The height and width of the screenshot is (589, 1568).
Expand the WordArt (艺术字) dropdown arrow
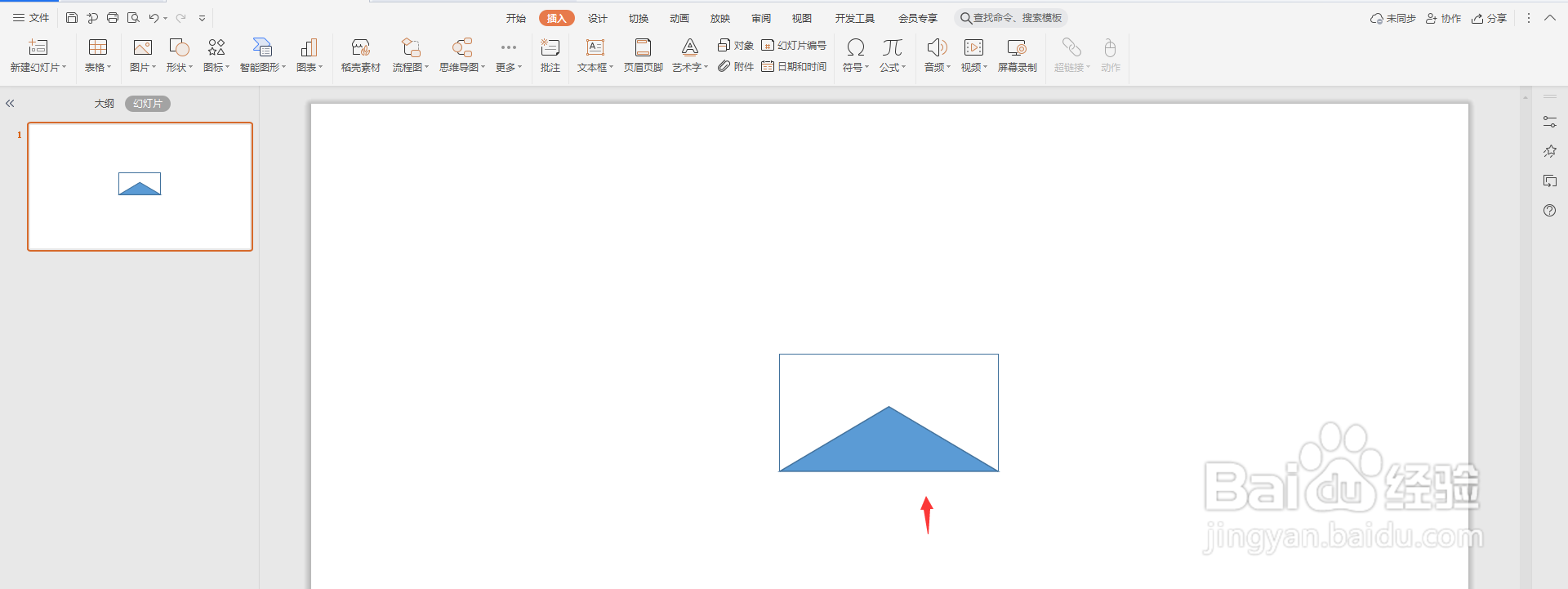(706, 67)
